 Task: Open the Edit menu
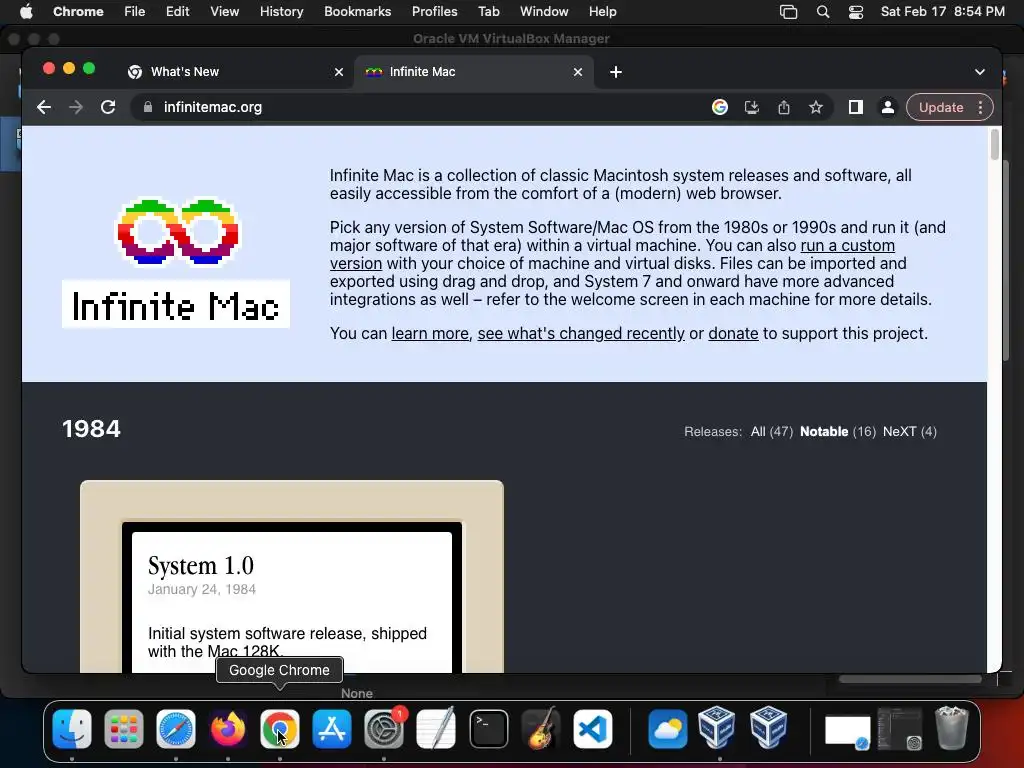[178, 12]
